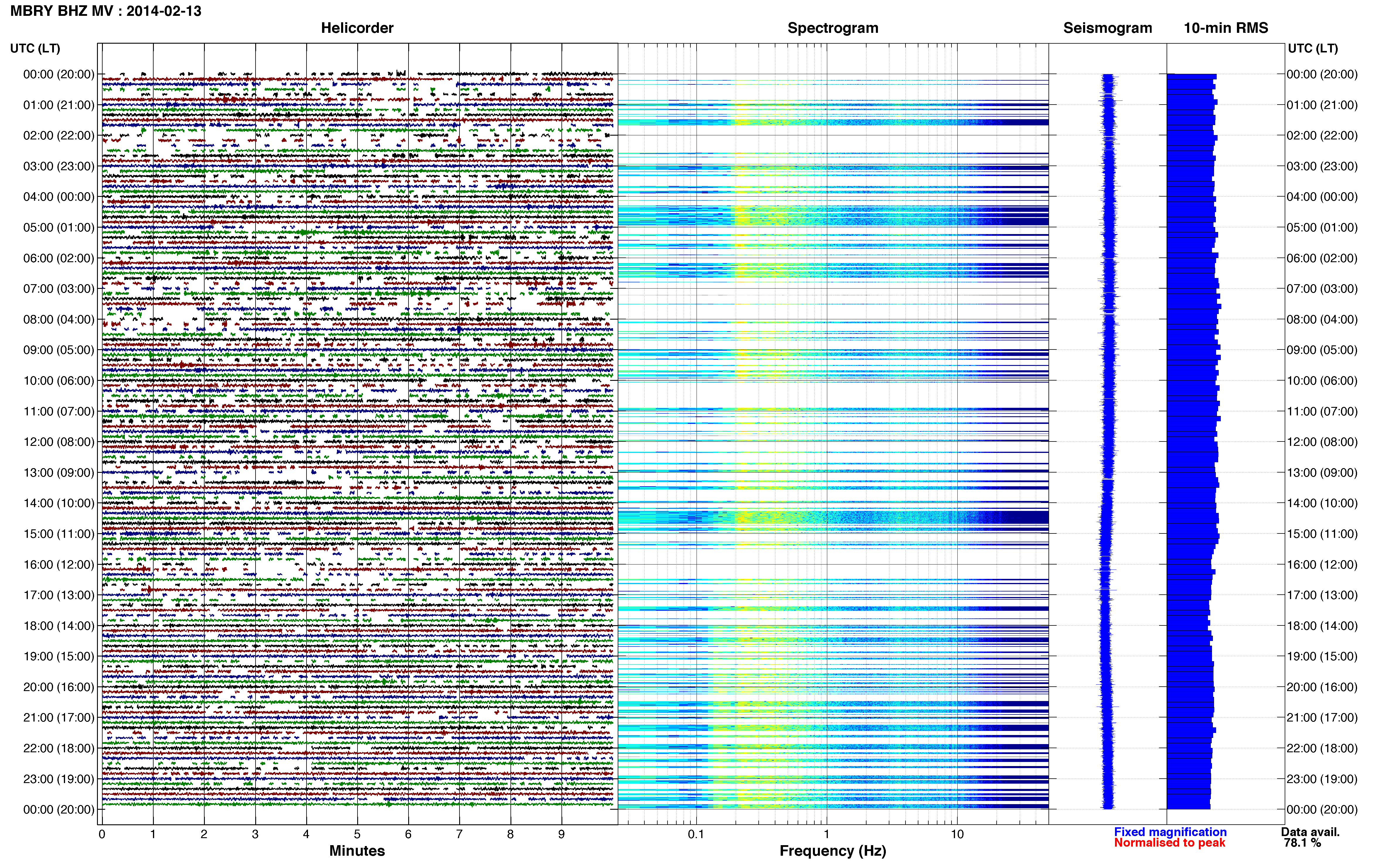Click the Minutes axis title
1389x868 pixels.
click(x=357, y=851)
